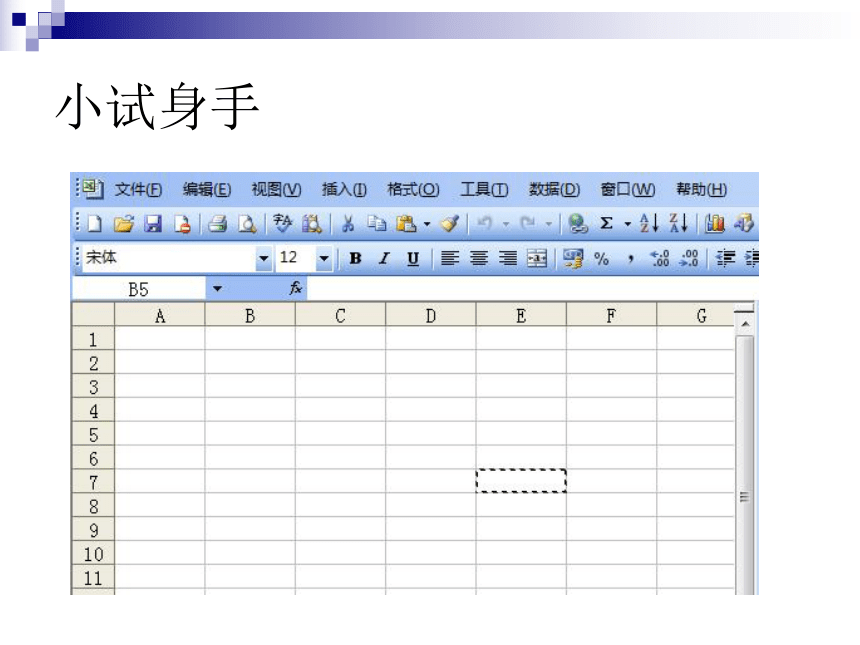Apply Currency style icon
Screen dimensions: 860x645
[573, 258]
